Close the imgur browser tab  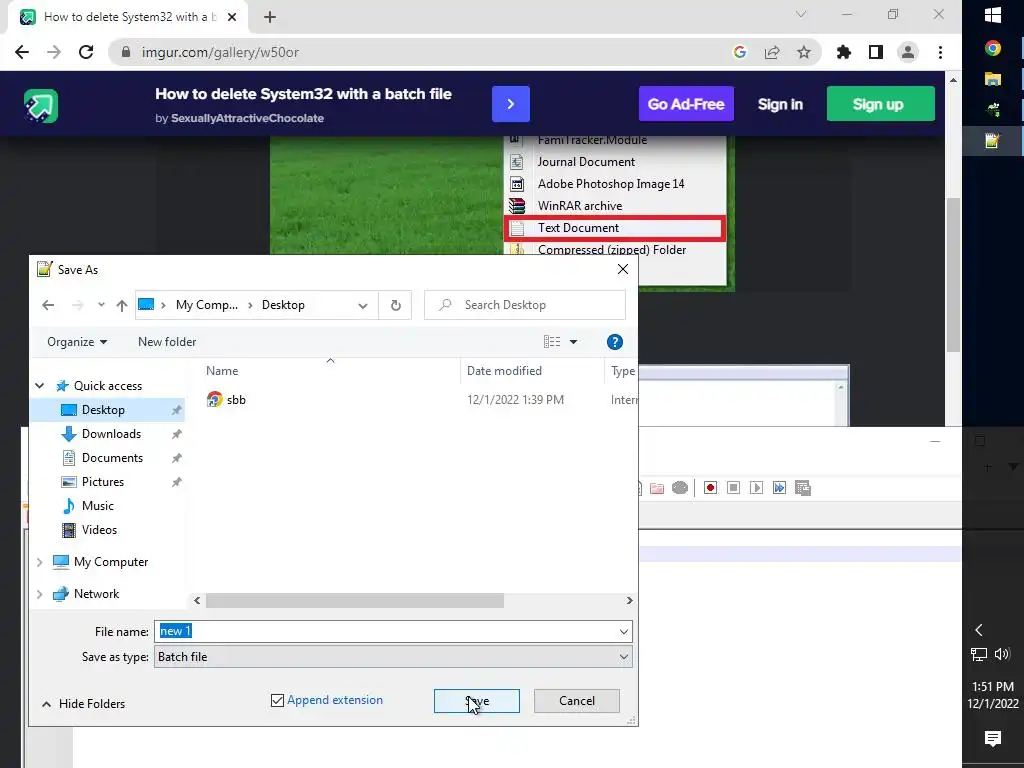[232, 17]
